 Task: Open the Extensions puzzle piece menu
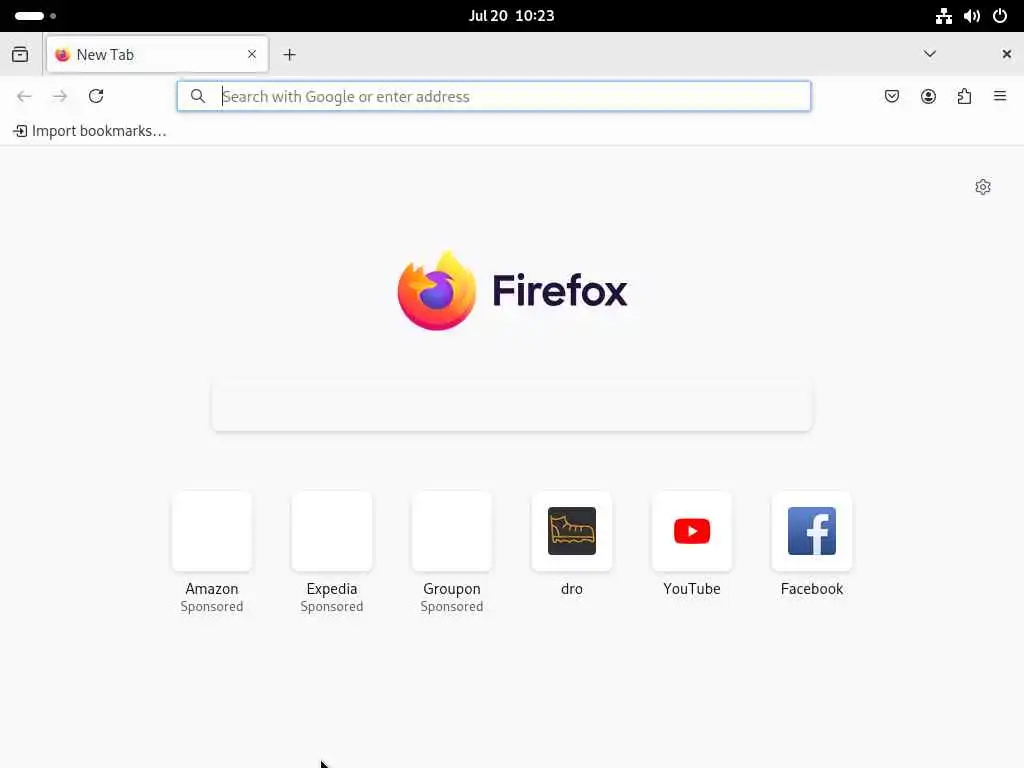(964, 96)
